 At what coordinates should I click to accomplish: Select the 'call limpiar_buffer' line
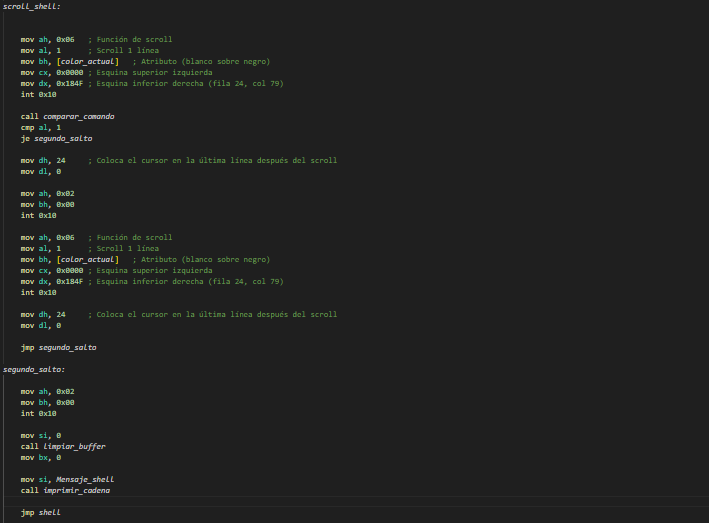[x=63, y=447]
